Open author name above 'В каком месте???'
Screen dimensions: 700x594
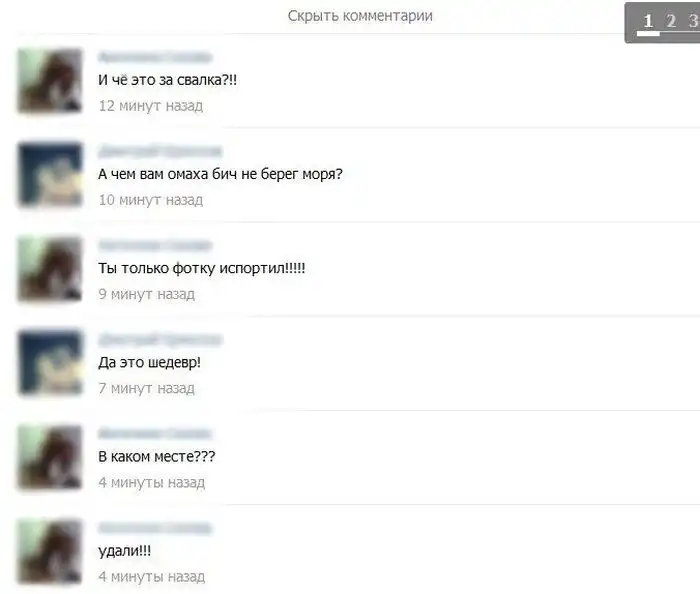coord(154,434)
